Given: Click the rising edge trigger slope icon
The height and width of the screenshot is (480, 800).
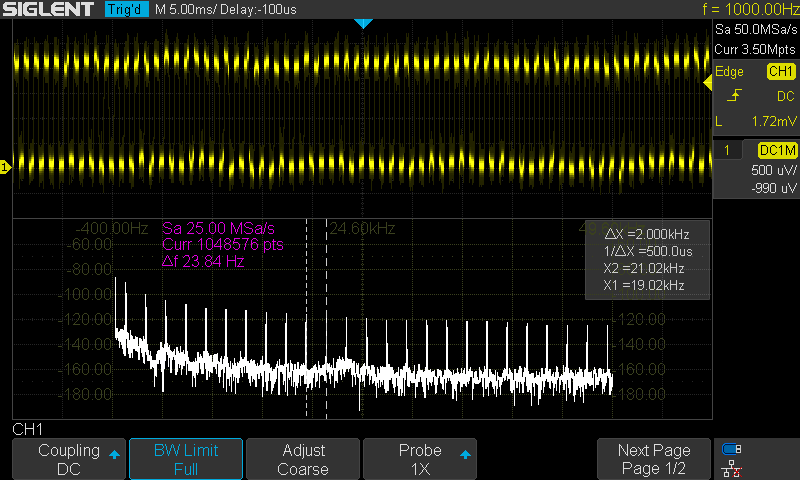Looking at the screenshot, I should pos(735,96).
